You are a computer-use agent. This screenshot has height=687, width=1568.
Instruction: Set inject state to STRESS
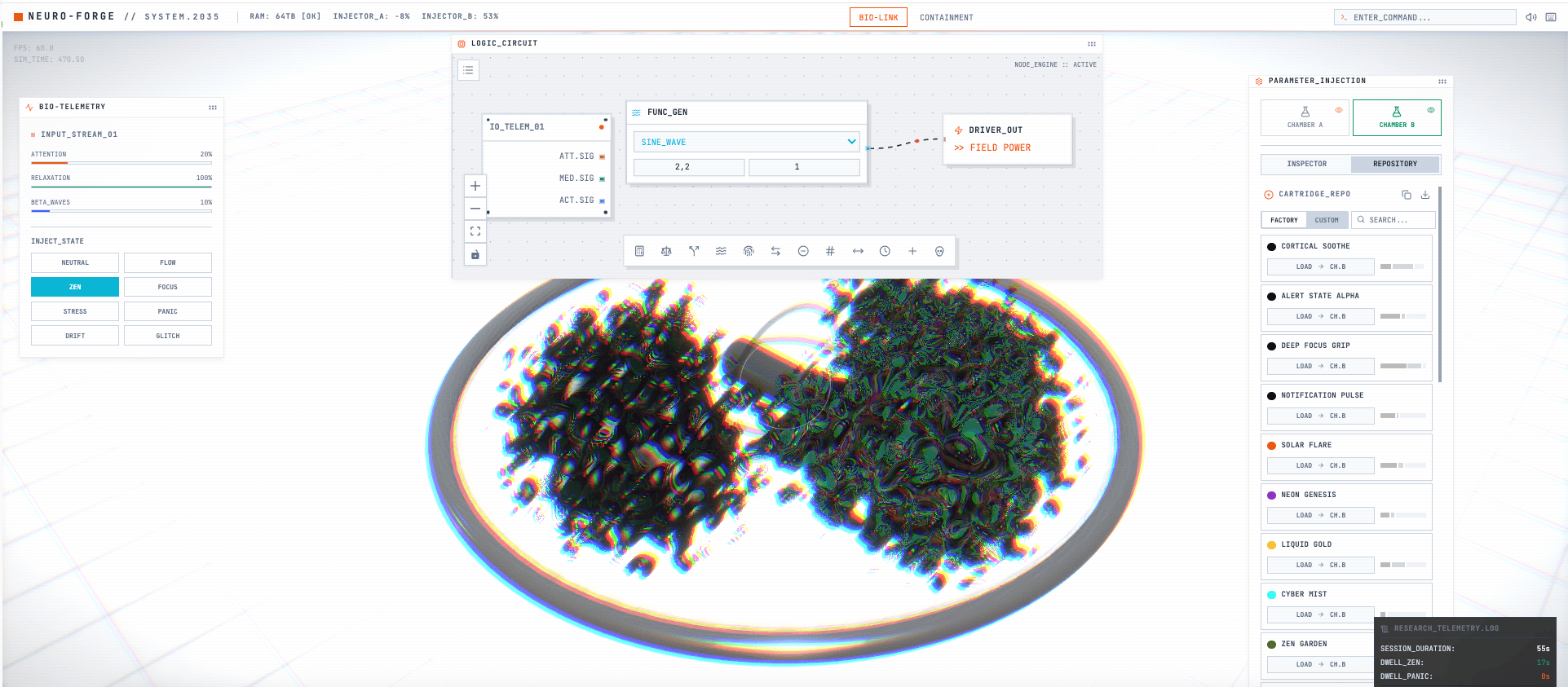point(75,311)
